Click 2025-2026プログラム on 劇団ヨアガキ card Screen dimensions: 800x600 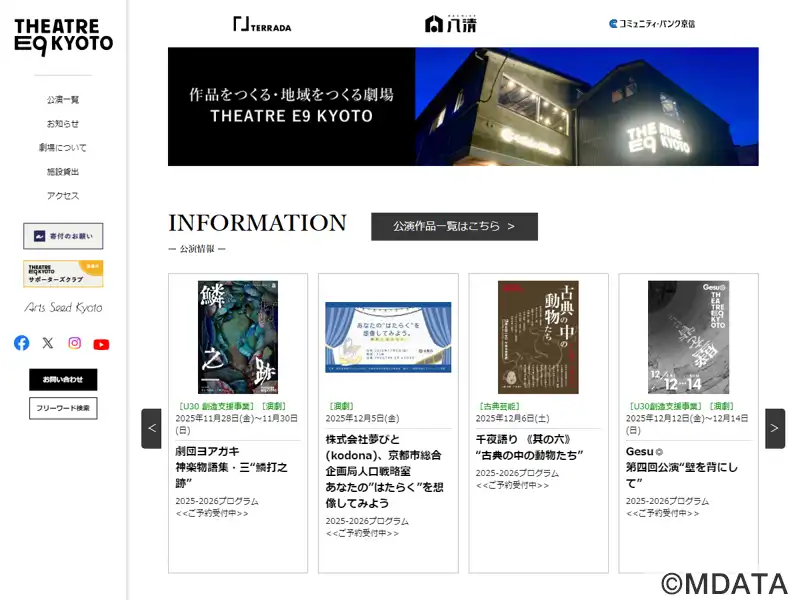click(x=217, y=501)
